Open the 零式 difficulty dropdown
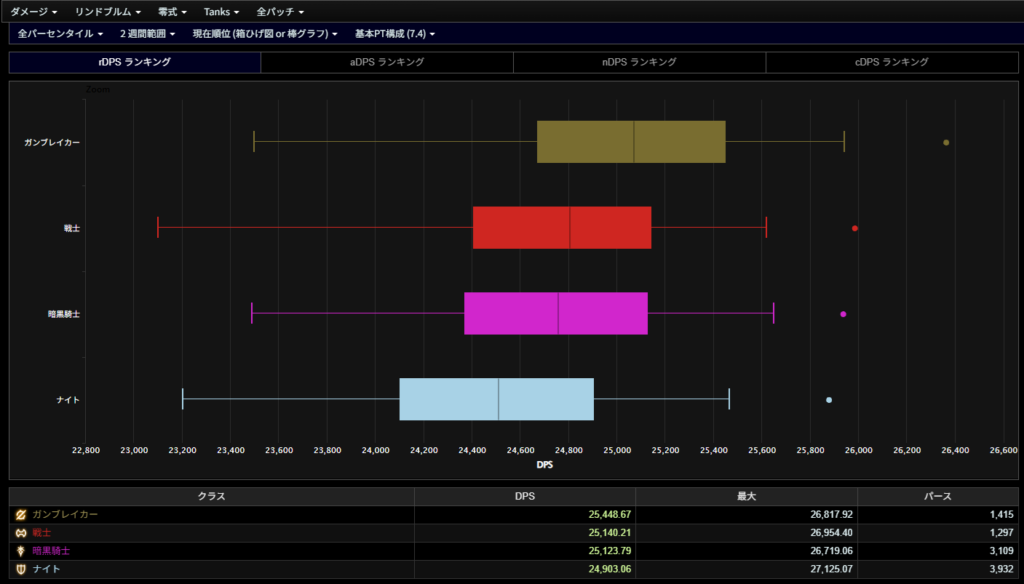The image size is (1024, 584). (x=172, y=11)
